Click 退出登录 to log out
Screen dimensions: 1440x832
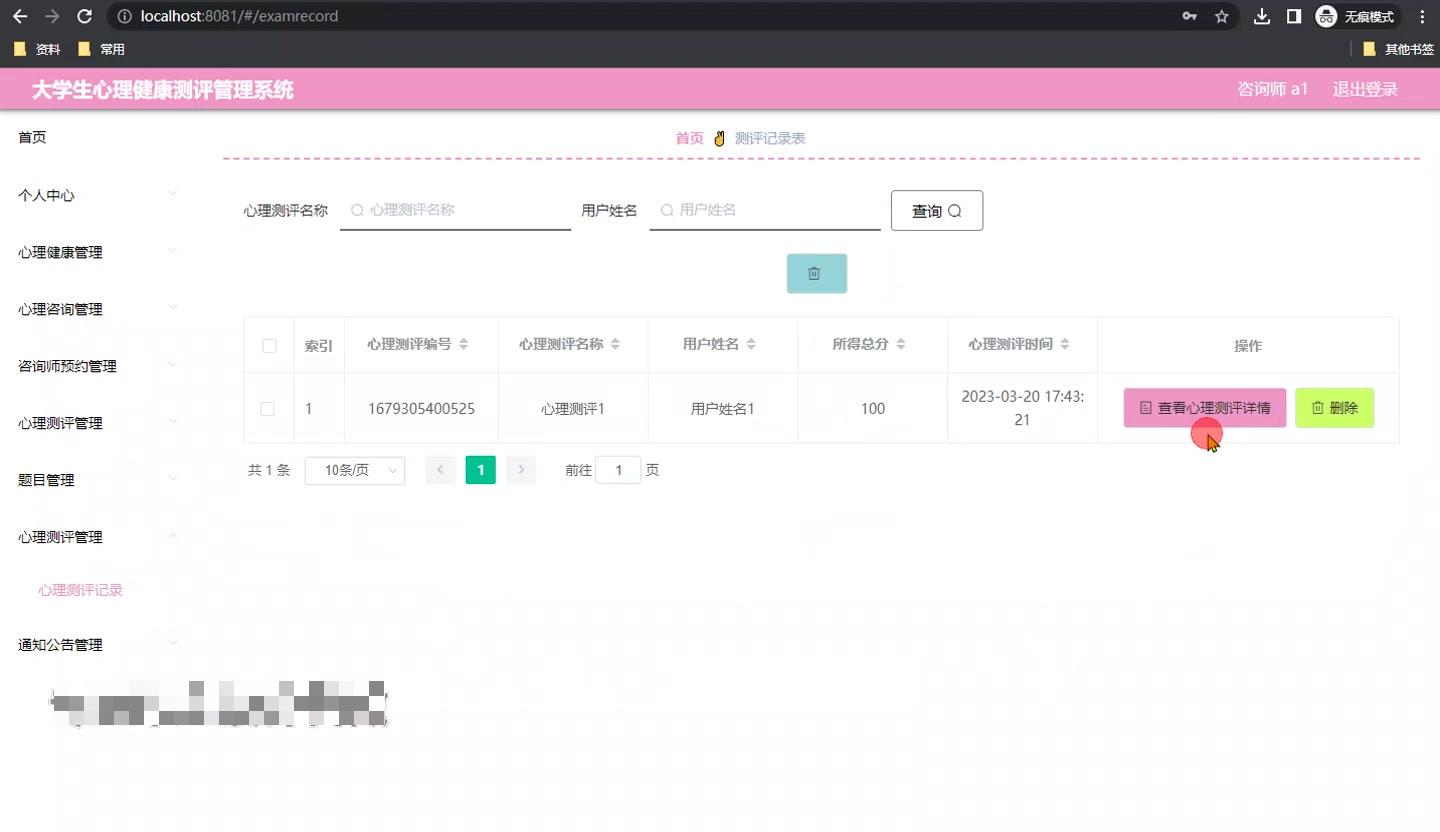tap(1364, 89)
